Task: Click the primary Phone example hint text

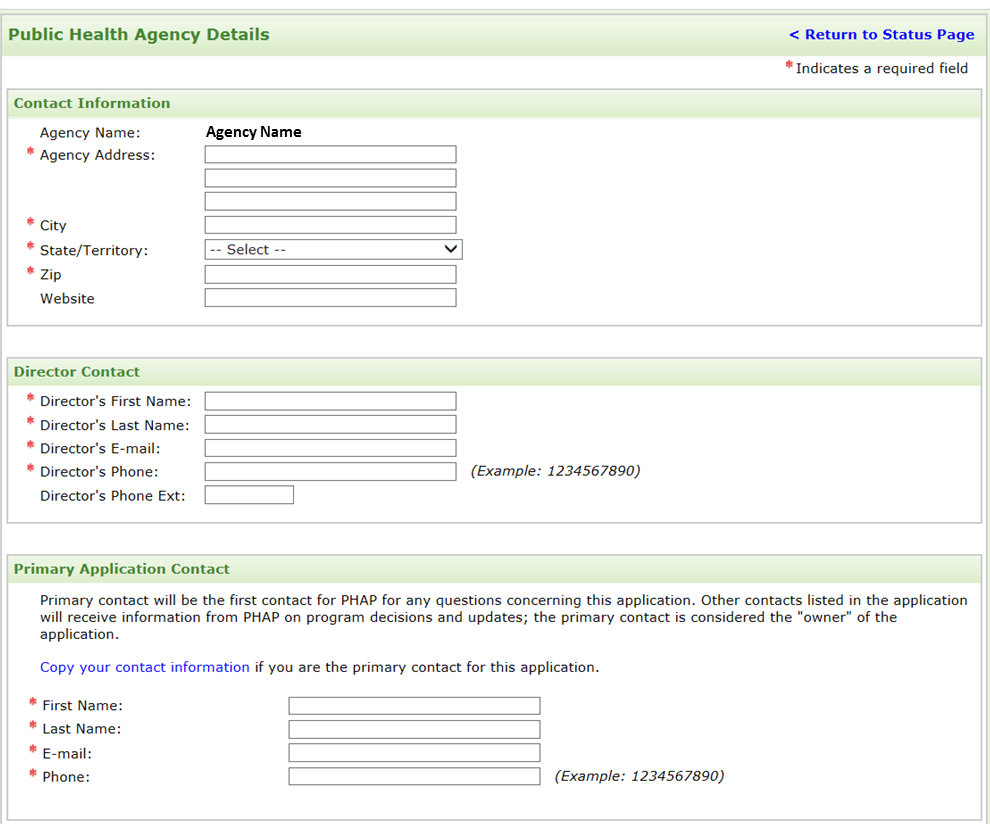Action: point(640,776)
